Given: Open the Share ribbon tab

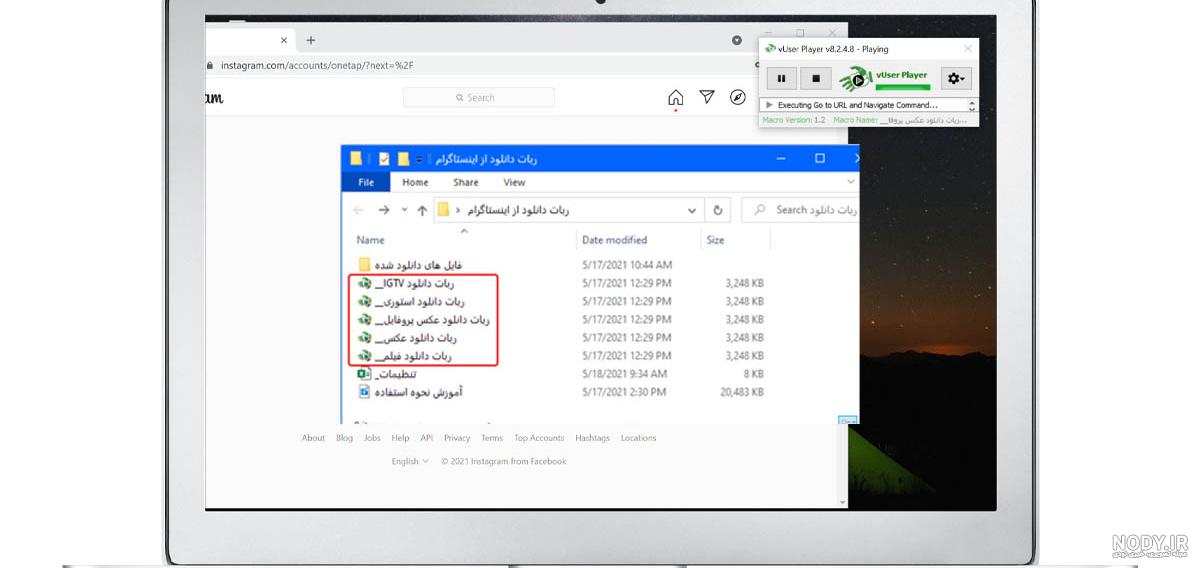Looking at the screenshot, I should pos(466,182).
